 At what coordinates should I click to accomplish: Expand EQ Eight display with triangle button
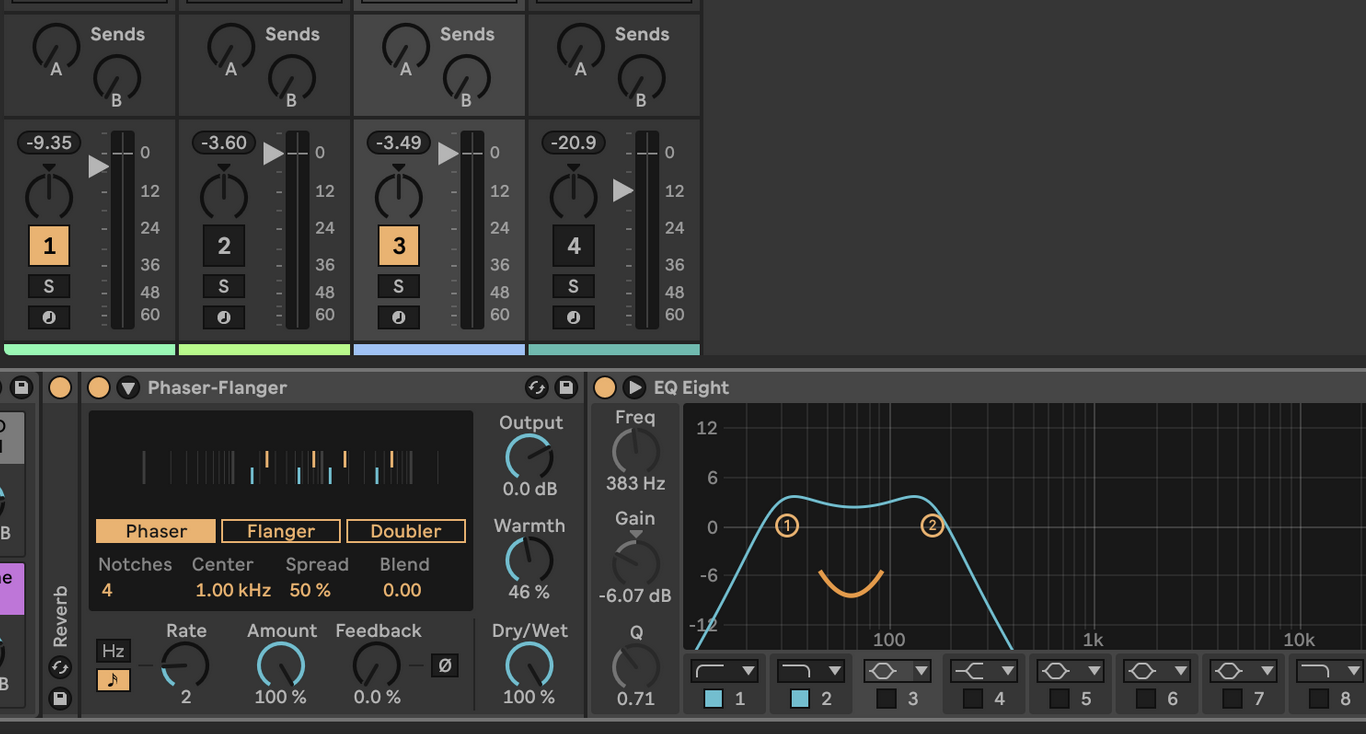(634, 387)
